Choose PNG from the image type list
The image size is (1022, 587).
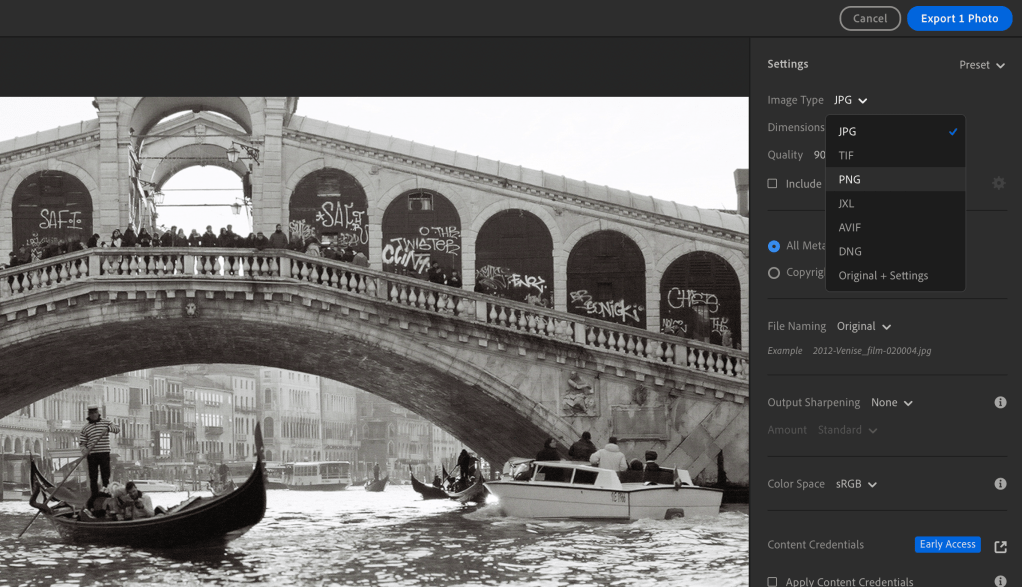849,180
